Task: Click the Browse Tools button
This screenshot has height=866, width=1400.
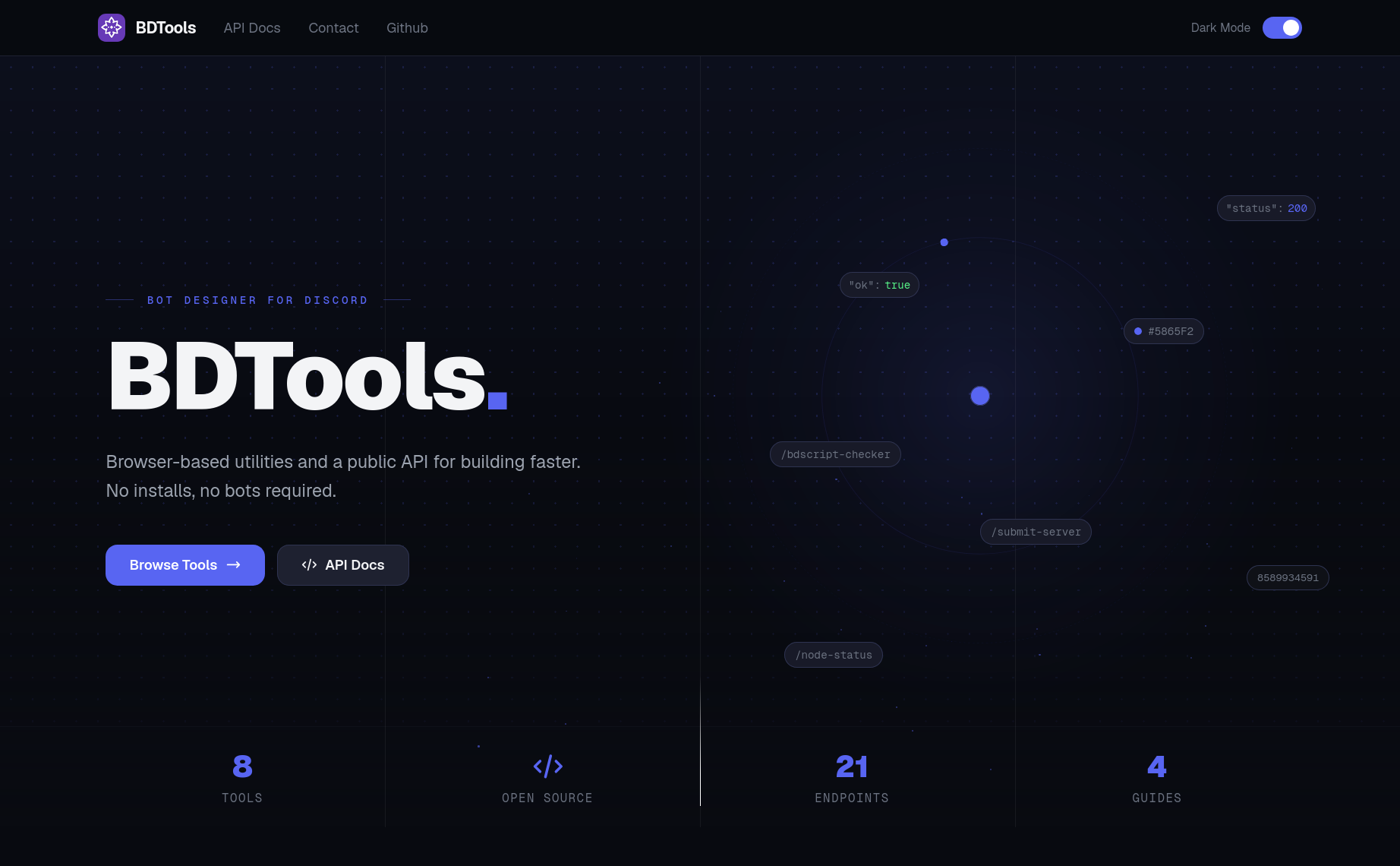Action: pos(185,565)
